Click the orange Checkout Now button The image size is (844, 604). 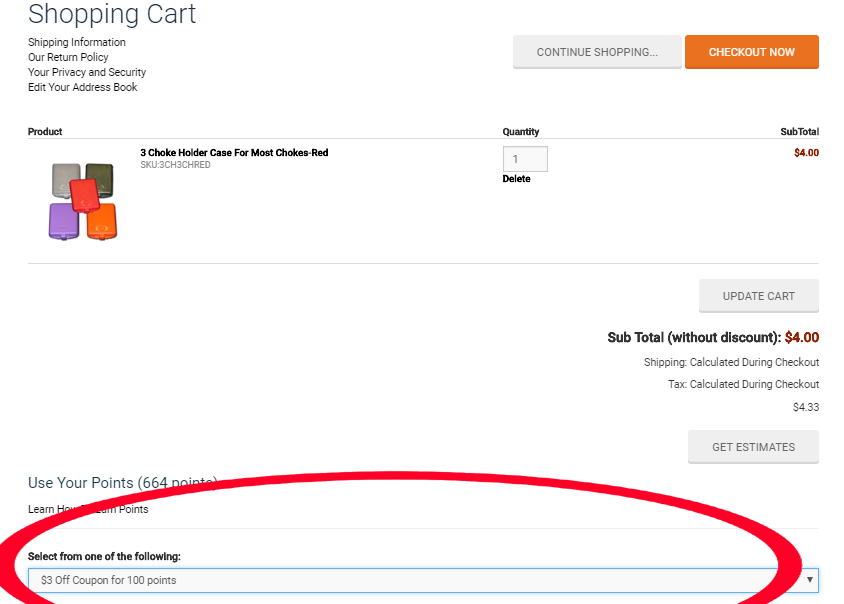pyautogui.click(x=751, y=52)
